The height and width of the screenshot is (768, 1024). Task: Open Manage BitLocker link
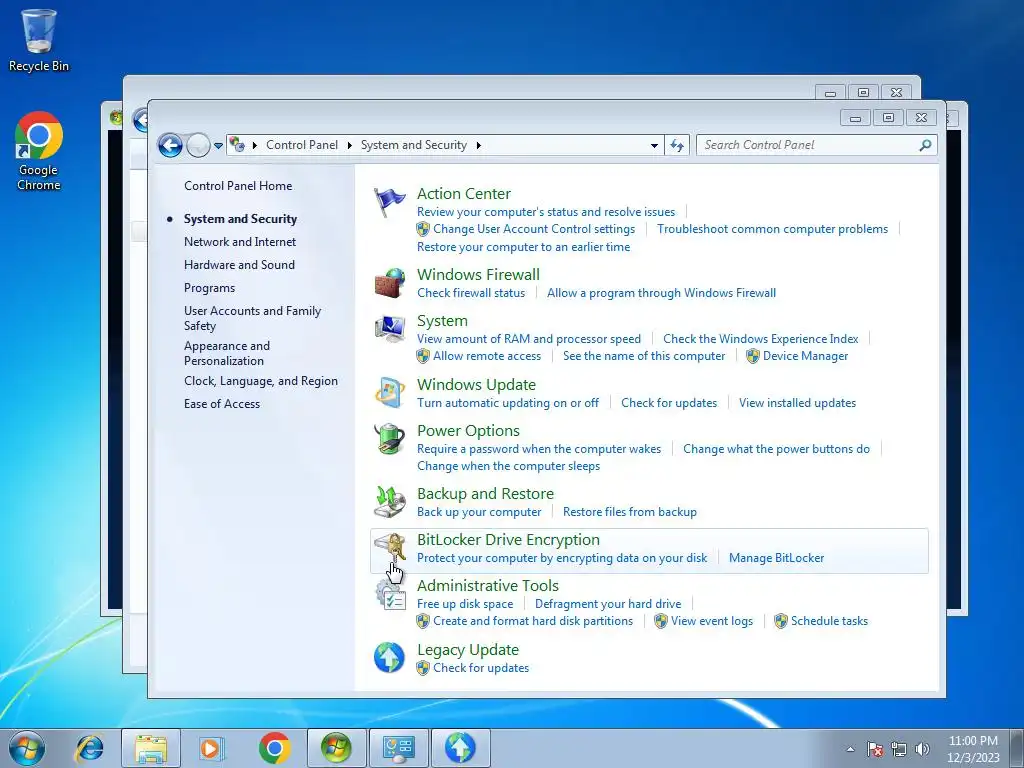pyautogui.click(x=776, y=558)
